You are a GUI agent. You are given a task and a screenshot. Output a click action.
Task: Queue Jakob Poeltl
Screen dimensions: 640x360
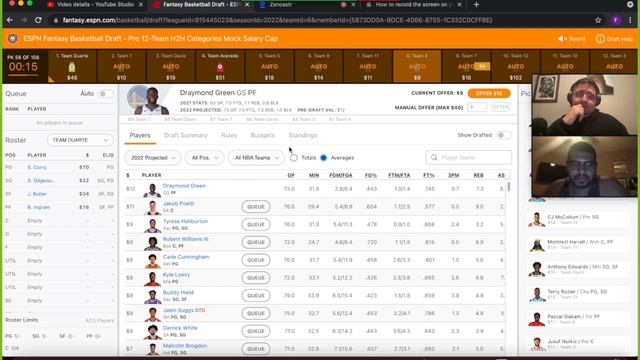[x=256, y=207]
